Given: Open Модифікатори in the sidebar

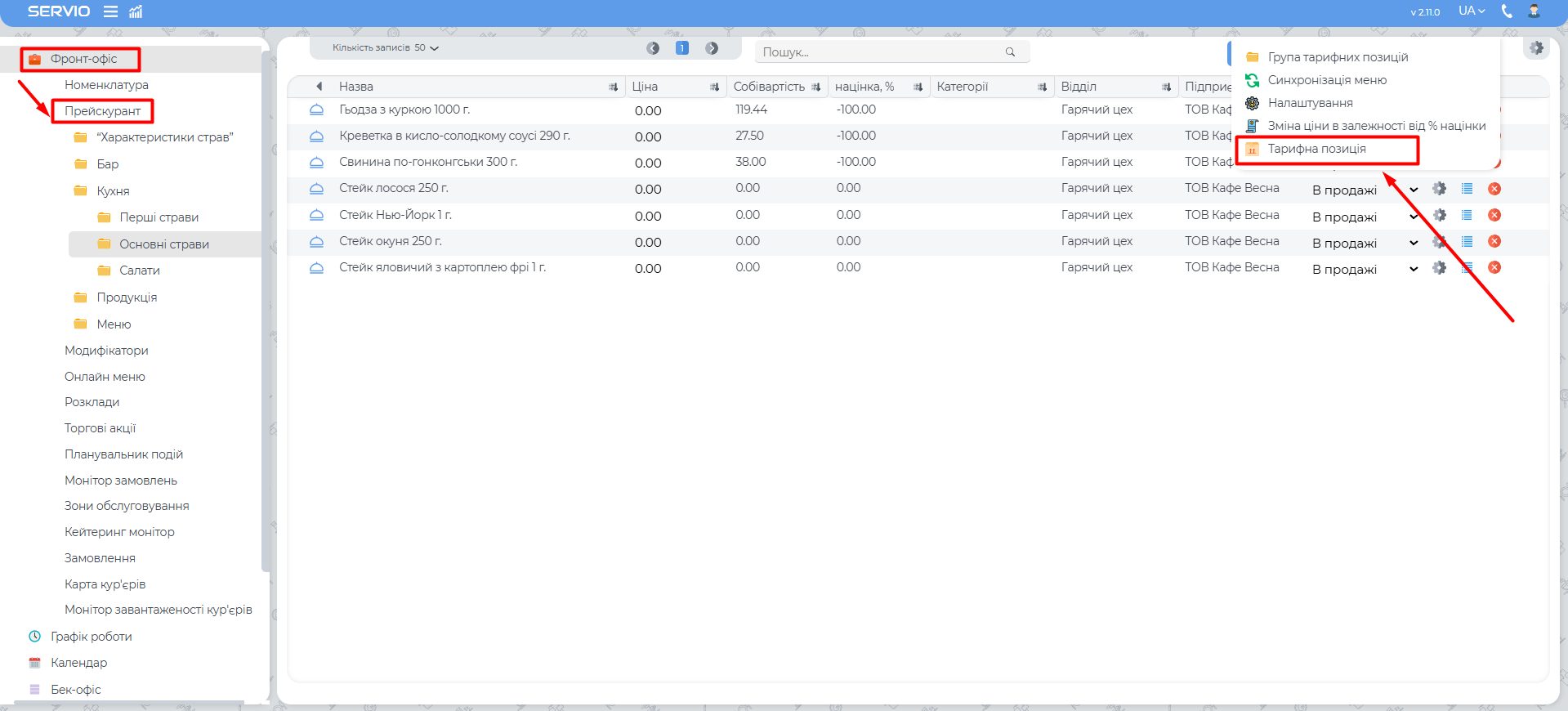Looking at the screenshot, I should point(106,351).
